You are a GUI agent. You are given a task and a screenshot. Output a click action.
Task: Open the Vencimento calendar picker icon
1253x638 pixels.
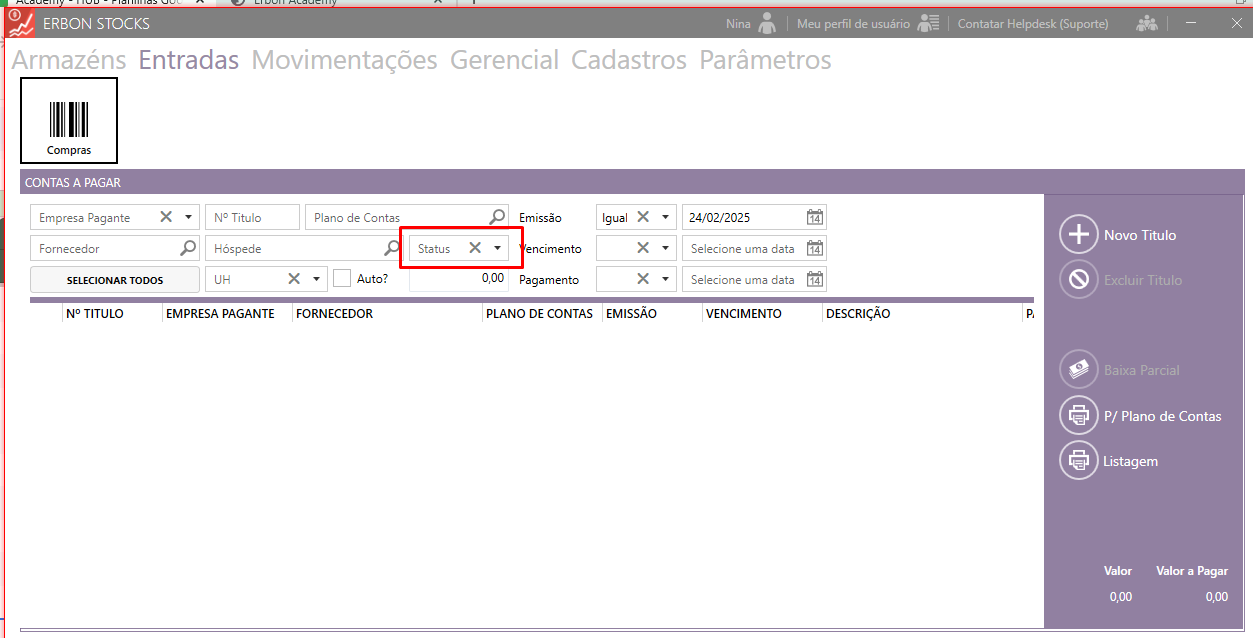(814, 249)
